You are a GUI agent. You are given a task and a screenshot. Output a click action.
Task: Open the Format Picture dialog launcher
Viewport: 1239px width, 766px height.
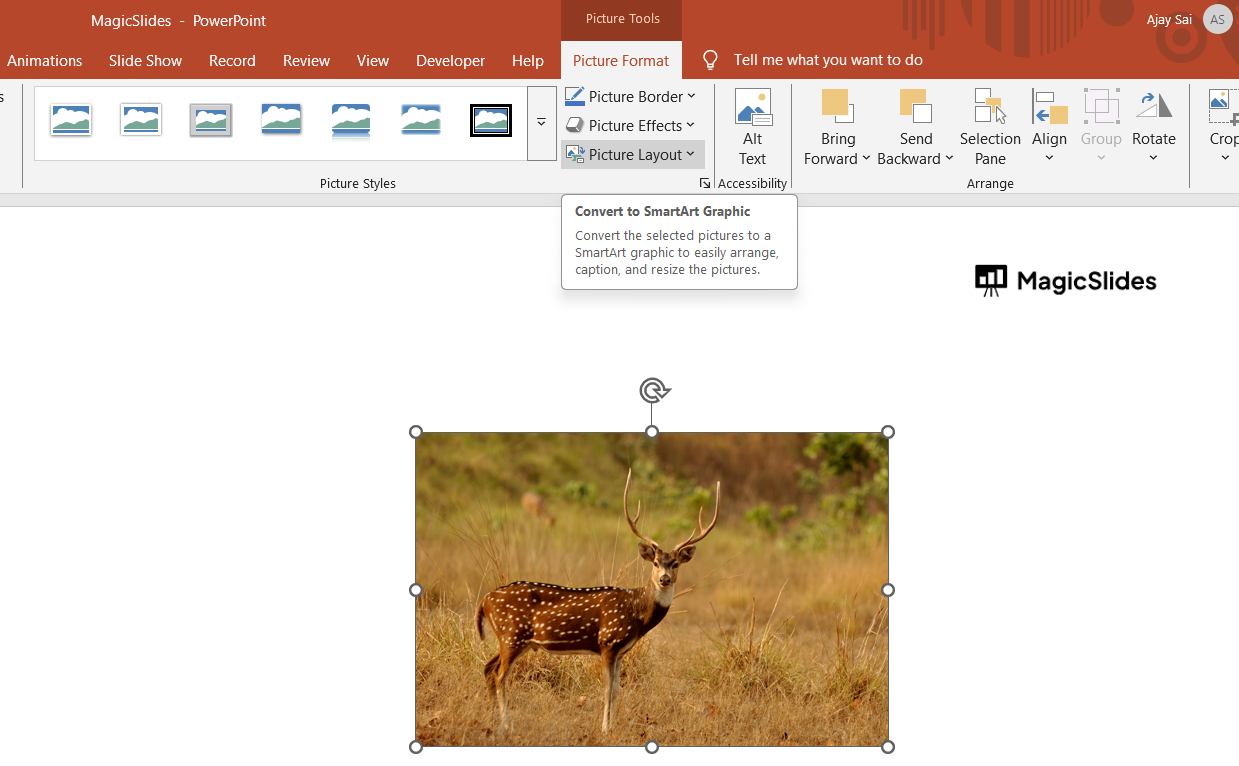coord(704,183)
